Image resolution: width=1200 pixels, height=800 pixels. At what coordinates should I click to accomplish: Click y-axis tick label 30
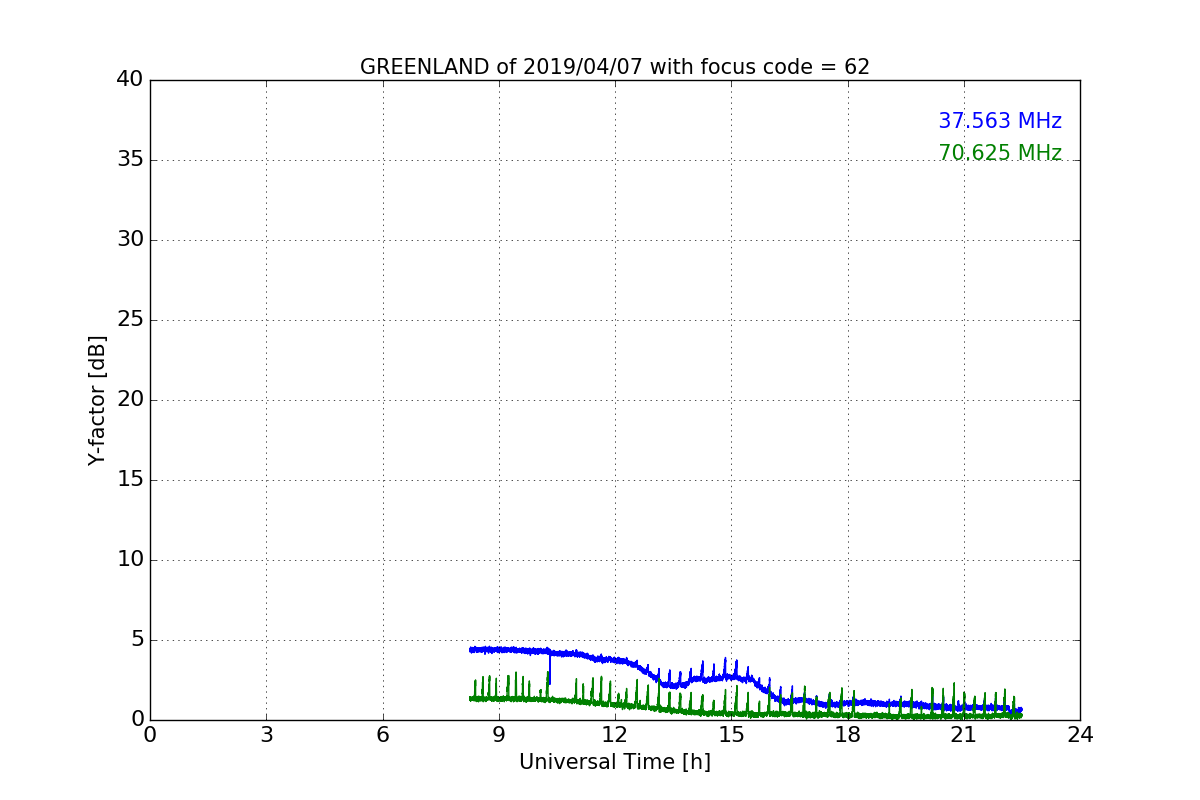(130, 240)
